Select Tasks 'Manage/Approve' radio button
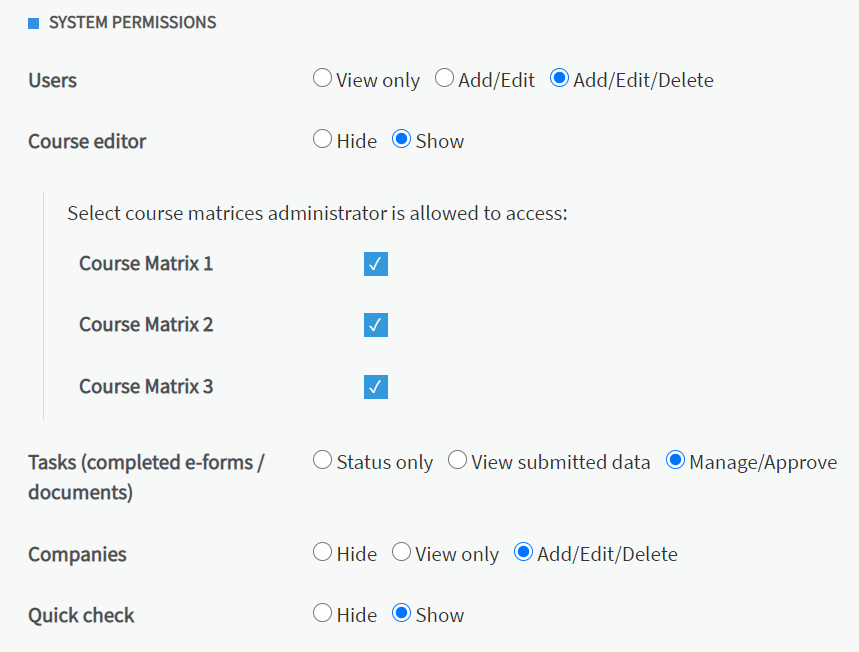This screenshot has width=859, height=652. coord(675,460)
